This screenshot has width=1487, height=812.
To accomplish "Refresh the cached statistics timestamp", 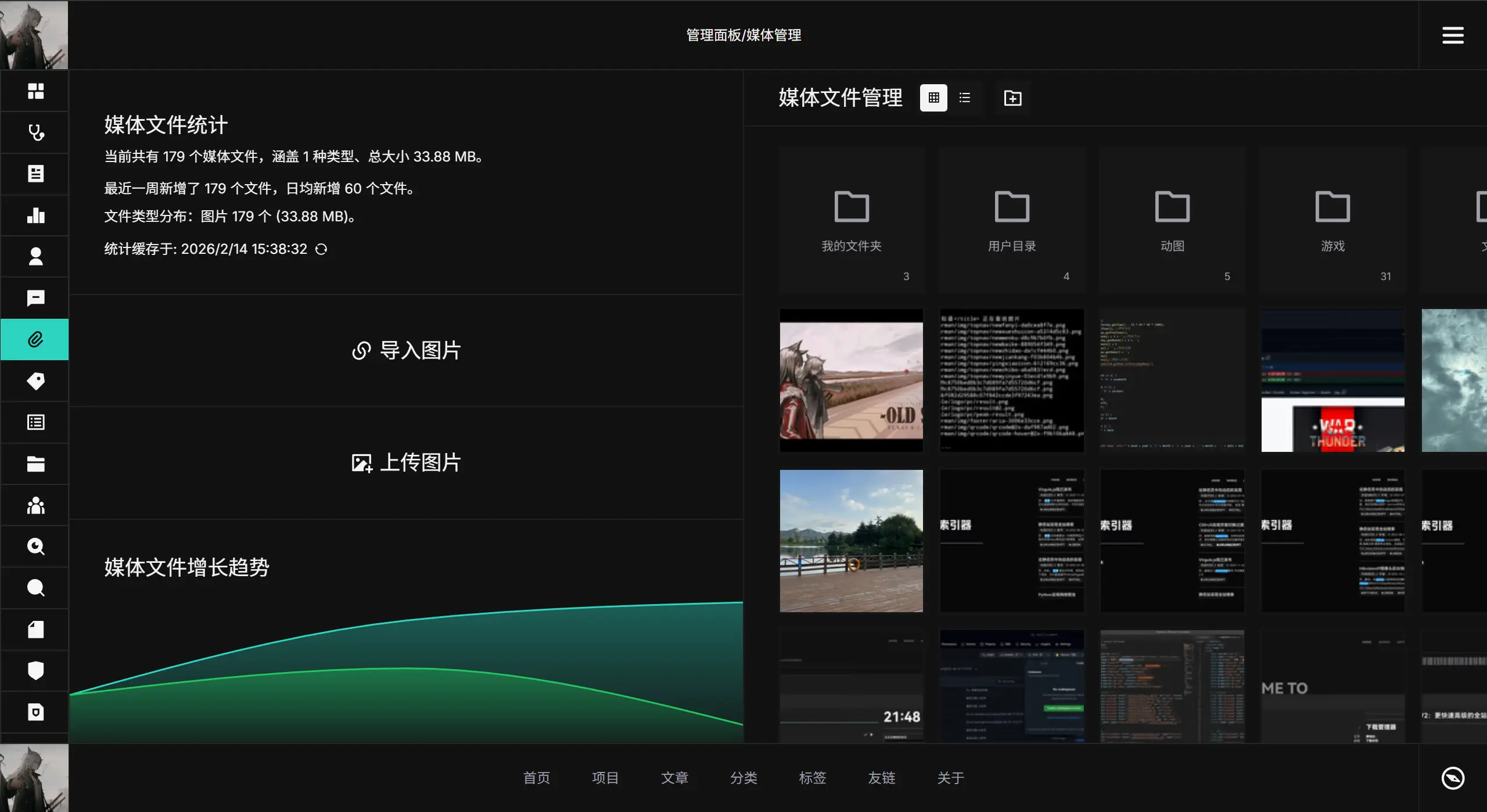I will click(x=321, y=249).
